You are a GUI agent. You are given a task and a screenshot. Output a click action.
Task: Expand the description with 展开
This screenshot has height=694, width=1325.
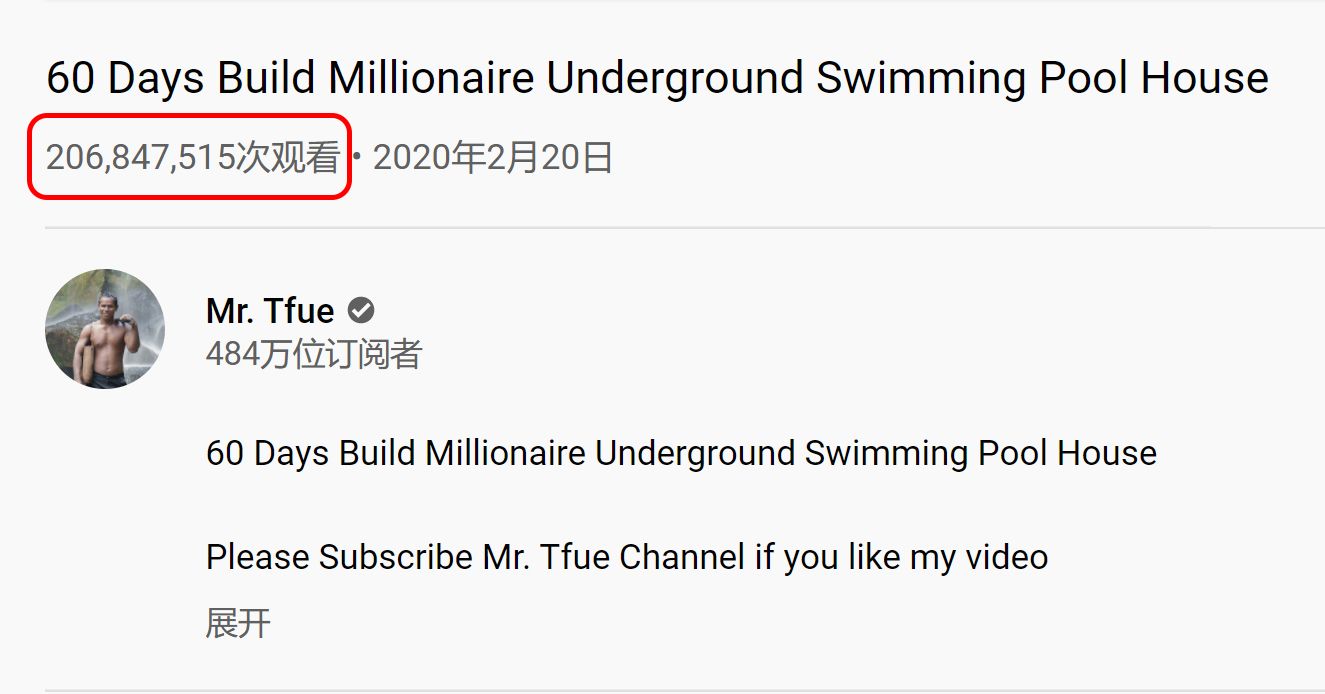[x=238, y=622]
